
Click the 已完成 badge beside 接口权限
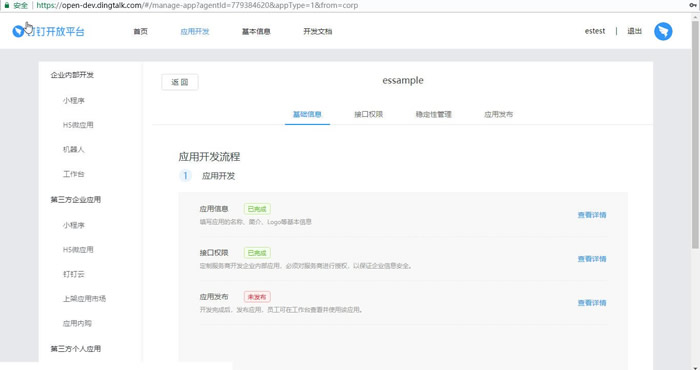257,253
